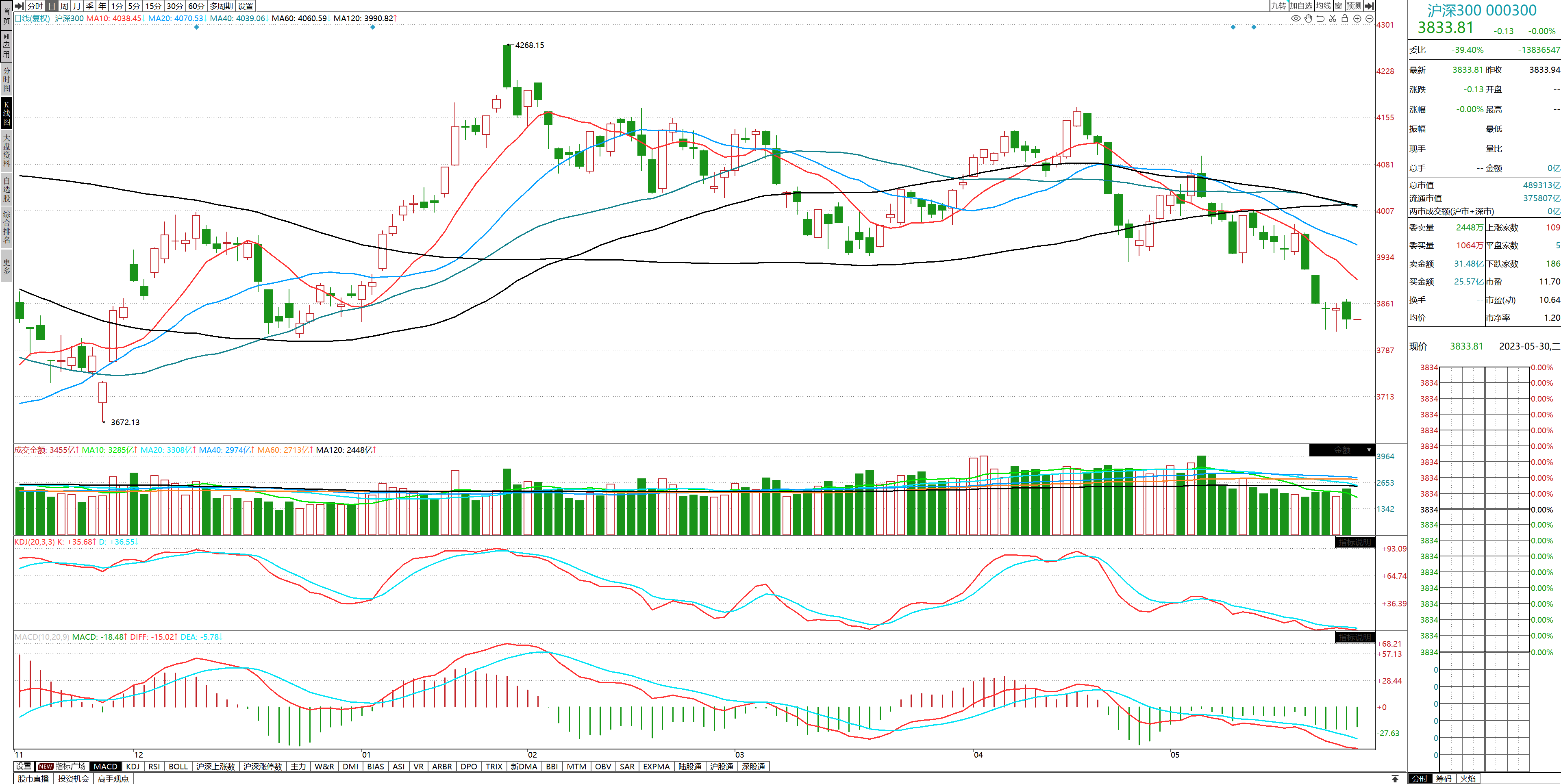Collapse right panel with top-right arrow icon
The width and height of the screenshot is (1561, 784).
click(1369, 5)
